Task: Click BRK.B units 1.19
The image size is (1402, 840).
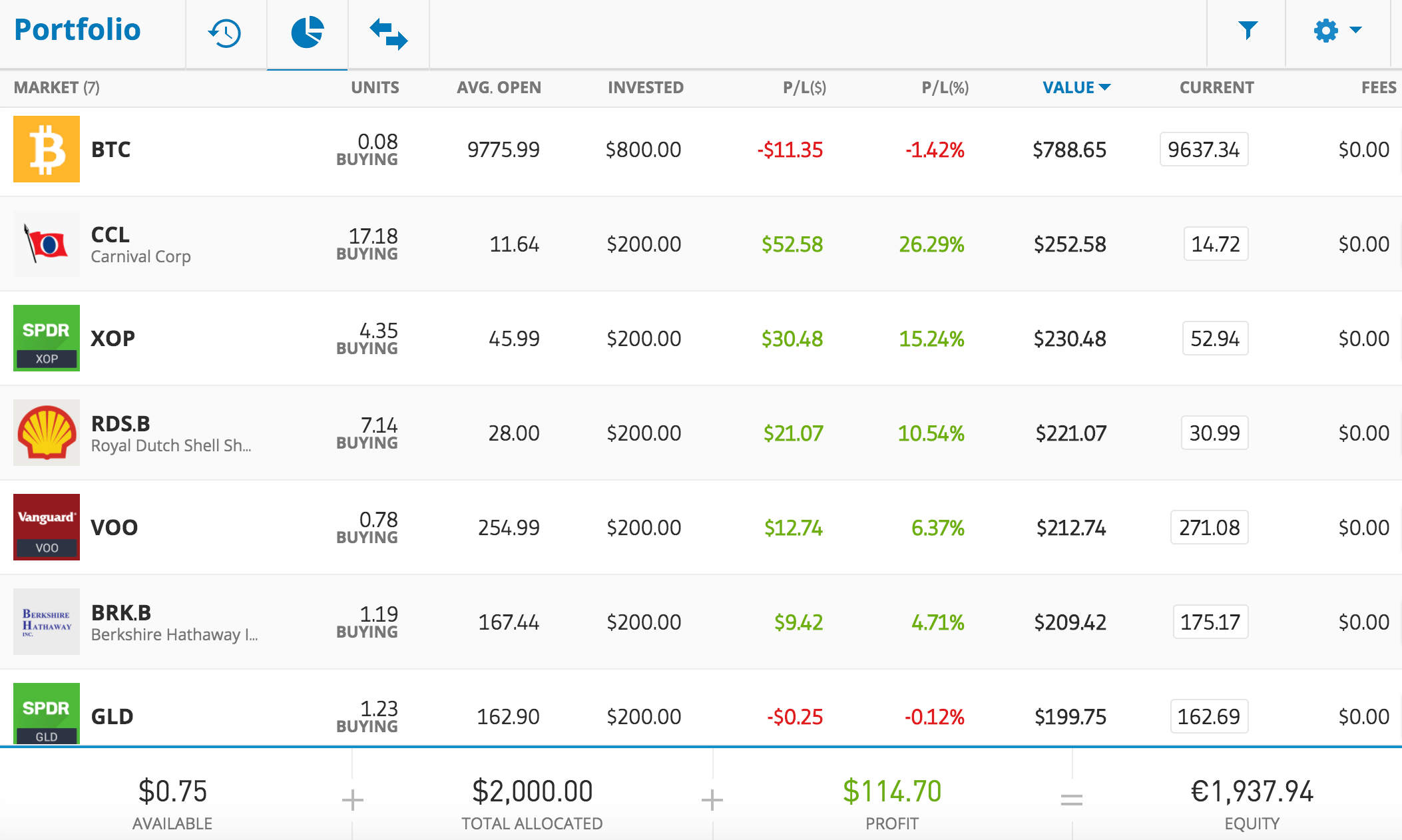Action: [378, 613]
